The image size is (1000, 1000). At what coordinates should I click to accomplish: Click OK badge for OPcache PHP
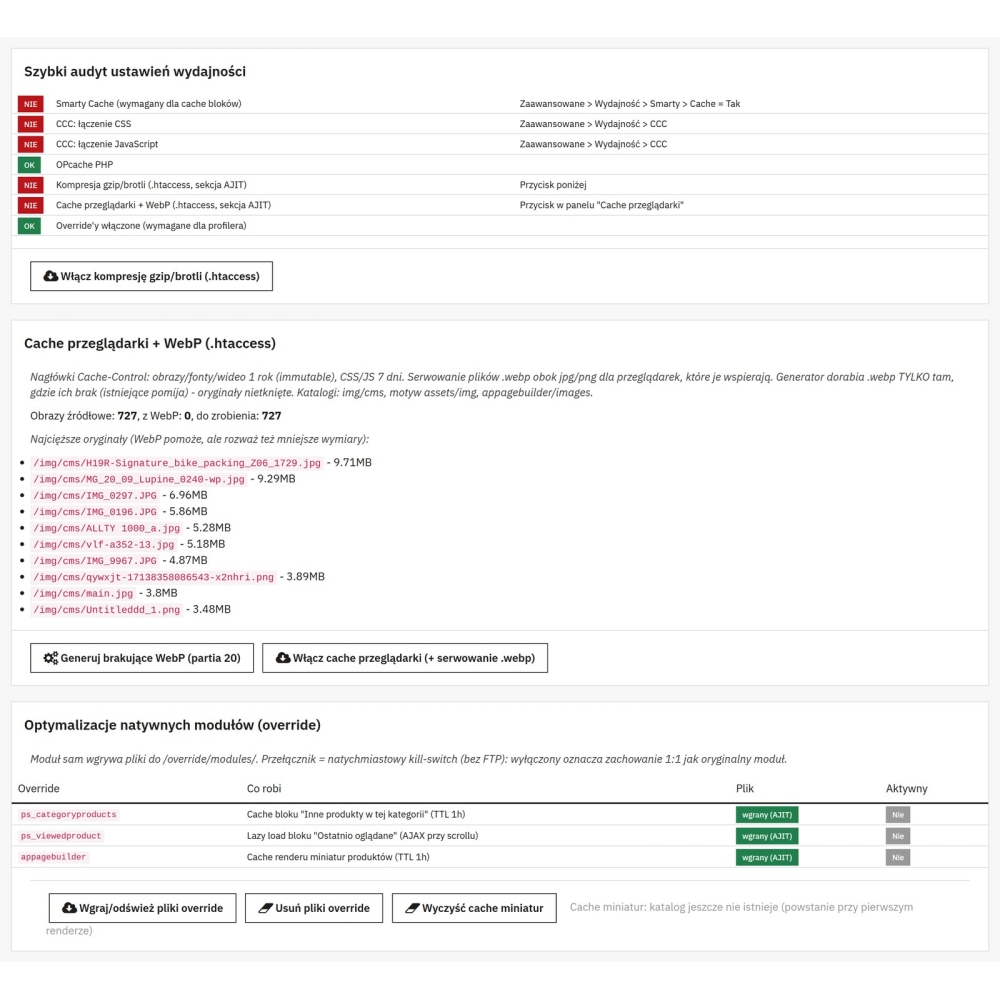[x=29, y=165]
